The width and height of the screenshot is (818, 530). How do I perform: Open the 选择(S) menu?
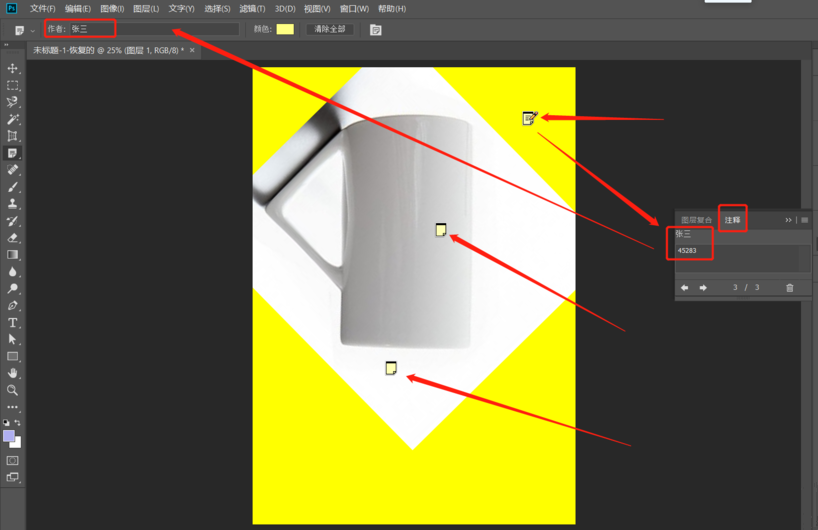218,9
